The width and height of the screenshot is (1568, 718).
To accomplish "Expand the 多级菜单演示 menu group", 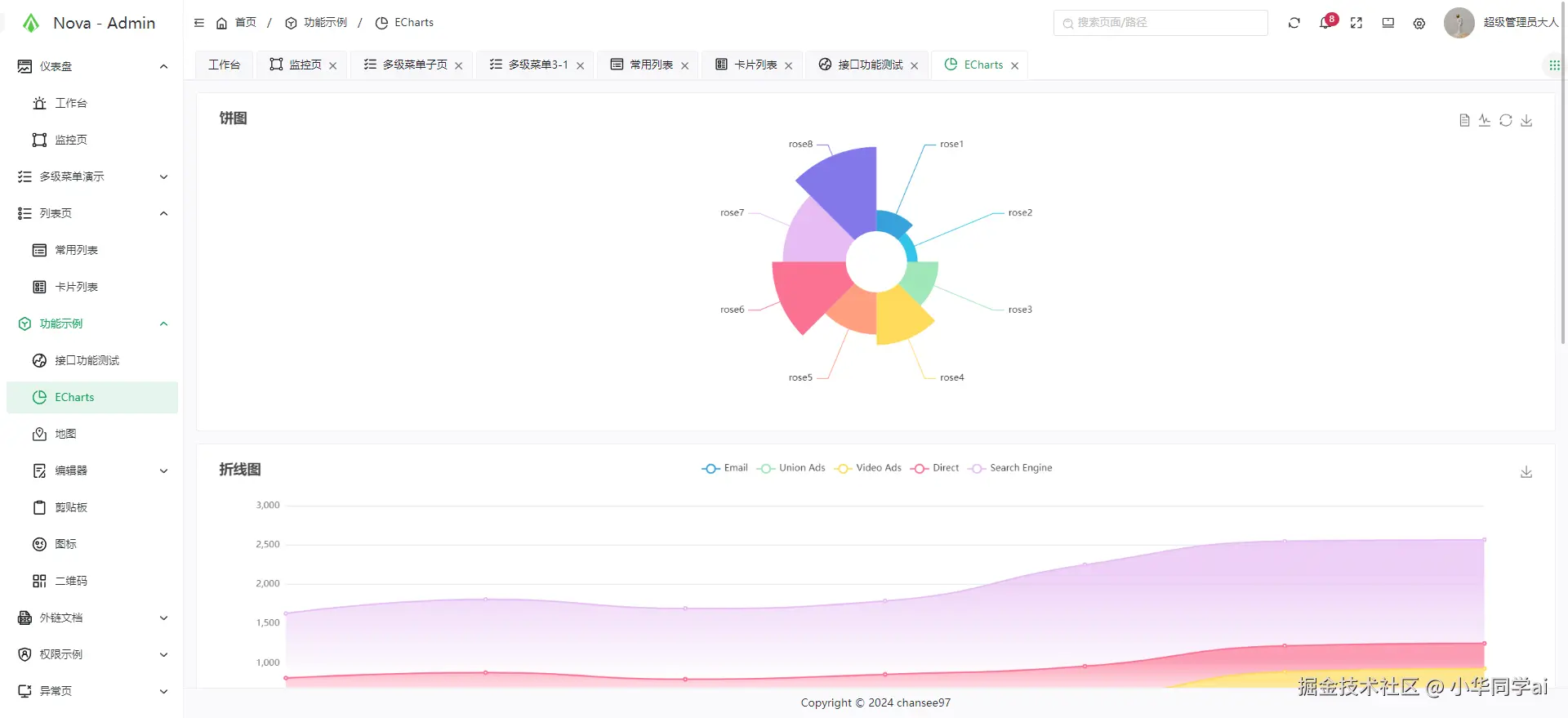I will pyautogui.click(x=92, y=176).
